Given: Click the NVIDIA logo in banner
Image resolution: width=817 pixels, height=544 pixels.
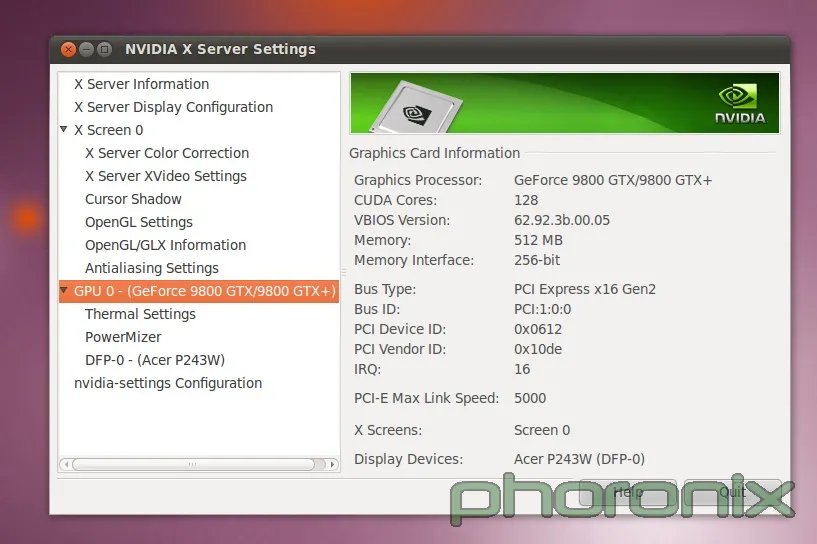Looking at the screenshot, I should (x=740, y=105).
